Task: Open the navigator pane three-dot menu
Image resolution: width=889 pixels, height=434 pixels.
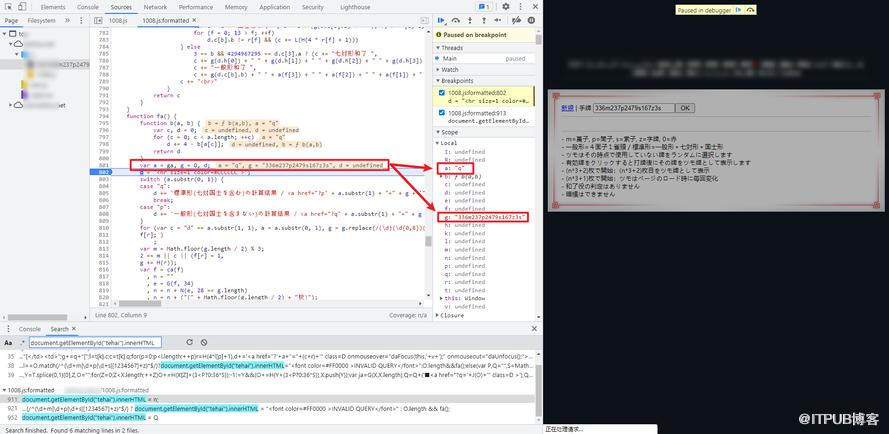Action: (81, 20)
